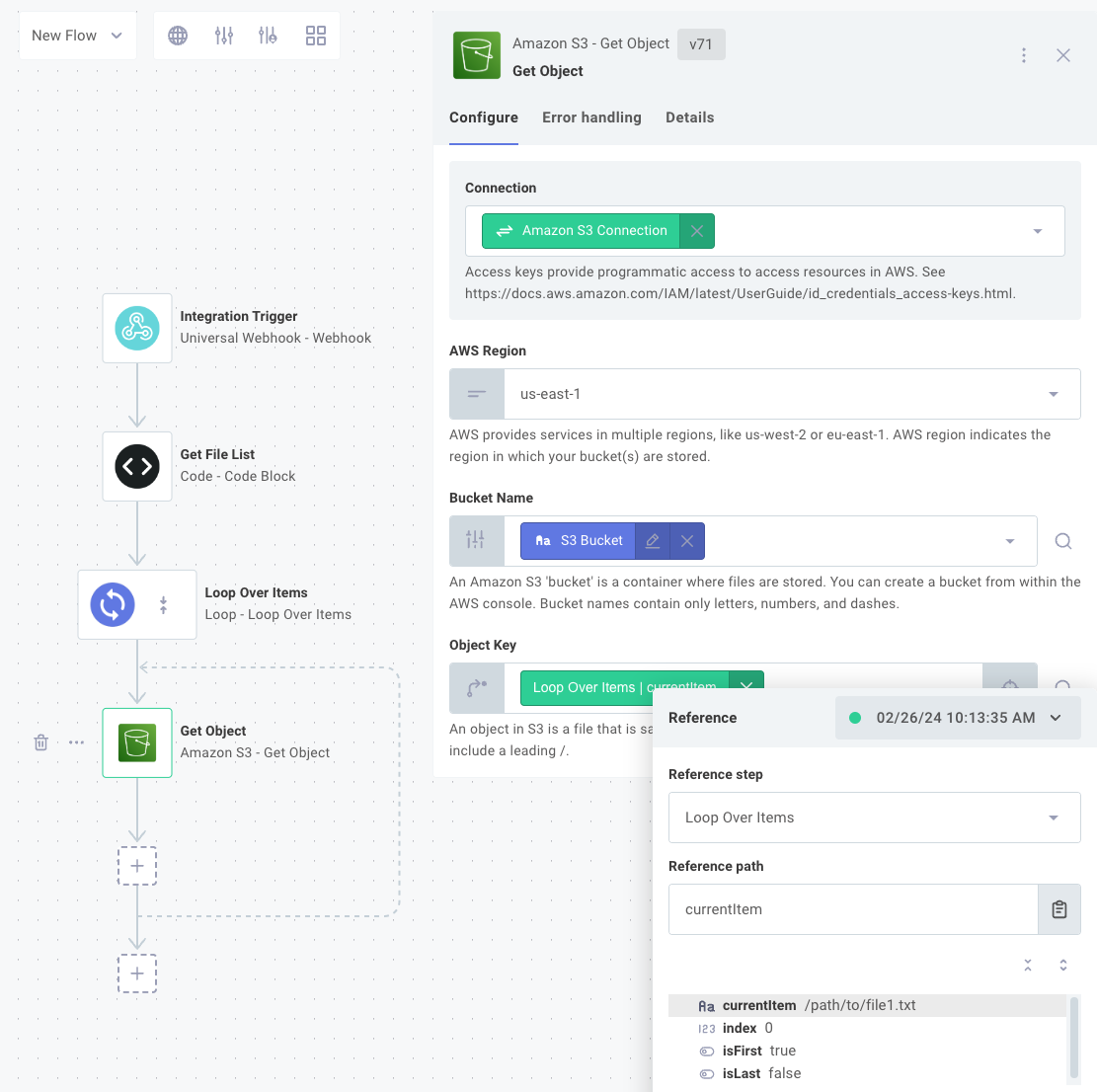The height and width of the screenshot is (1092, 1097).
Task: Collapse the Loop Over Items step
Action: click(x=163, y=604)
